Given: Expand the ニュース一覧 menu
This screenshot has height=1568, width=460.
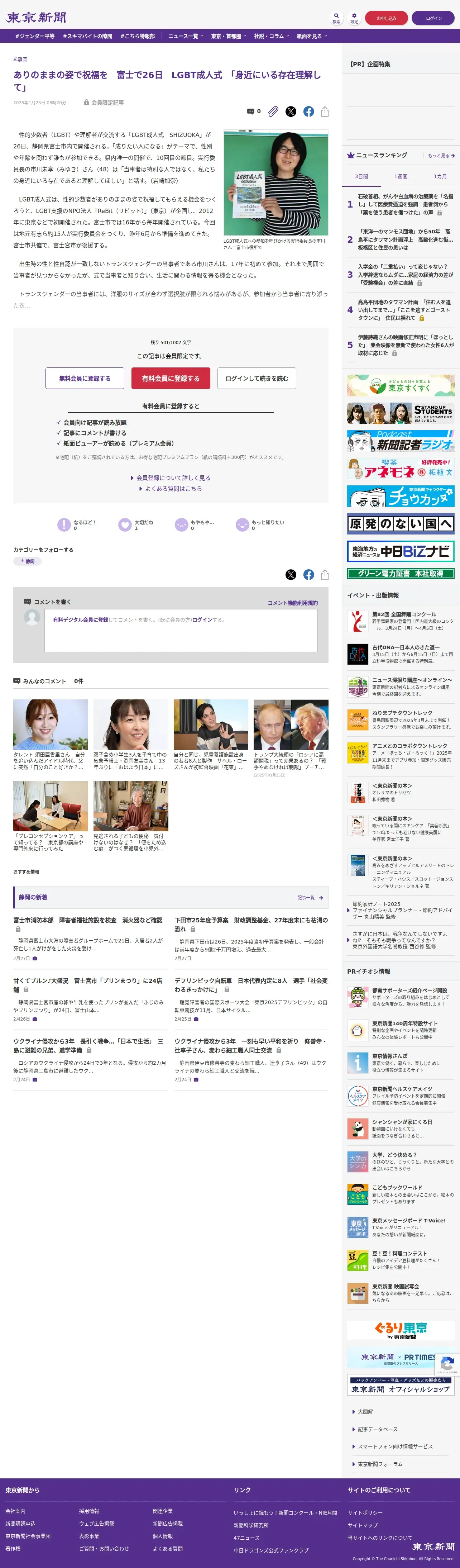Looking at the screenshot, I should 185,36.
